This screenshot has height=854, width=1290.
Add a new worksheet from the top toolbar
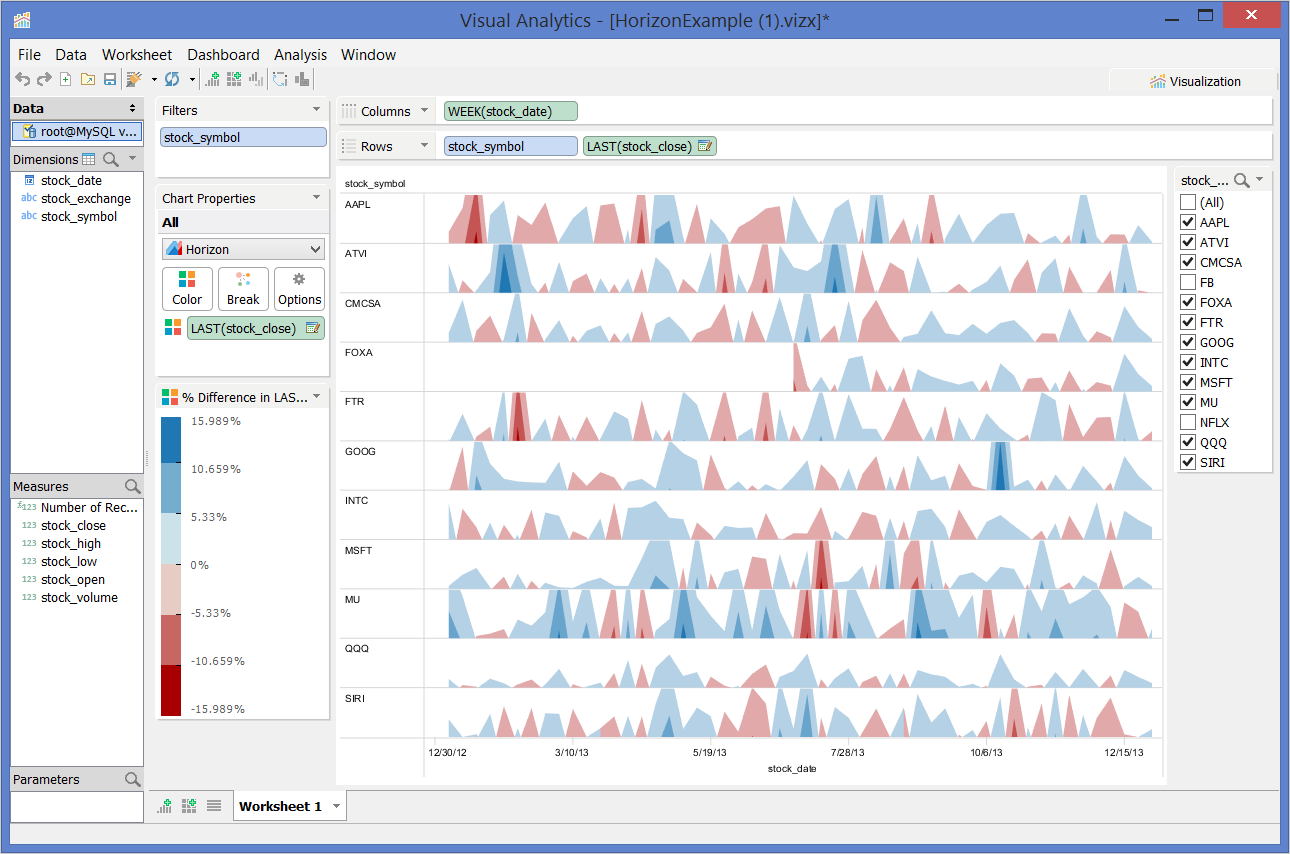213,80
